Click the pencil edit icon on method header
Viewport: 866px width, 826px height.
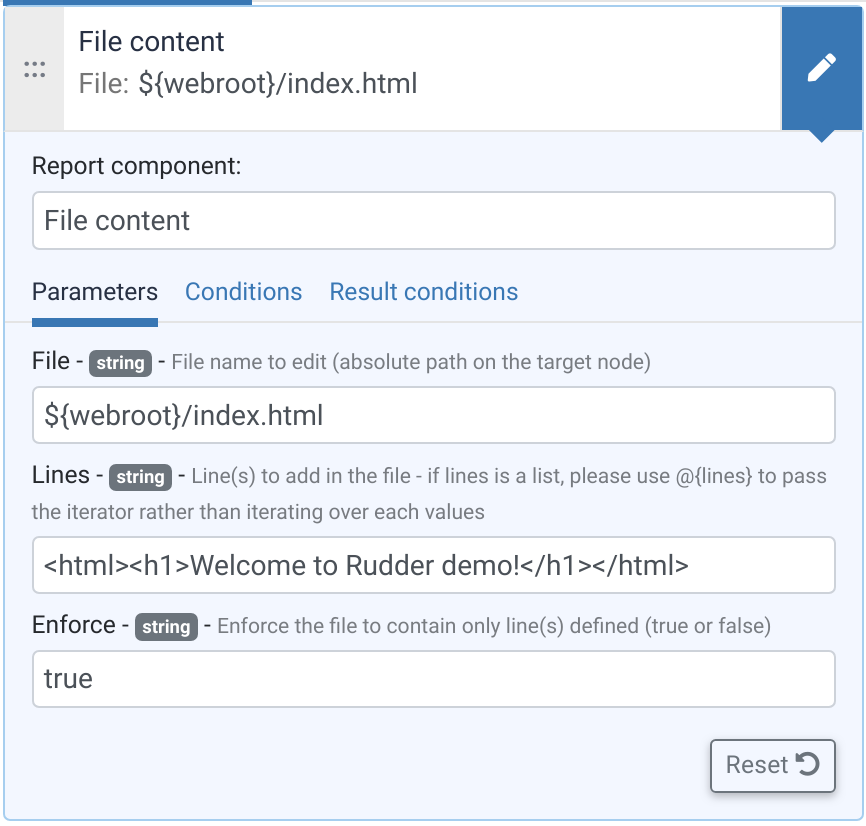(822, 65)
